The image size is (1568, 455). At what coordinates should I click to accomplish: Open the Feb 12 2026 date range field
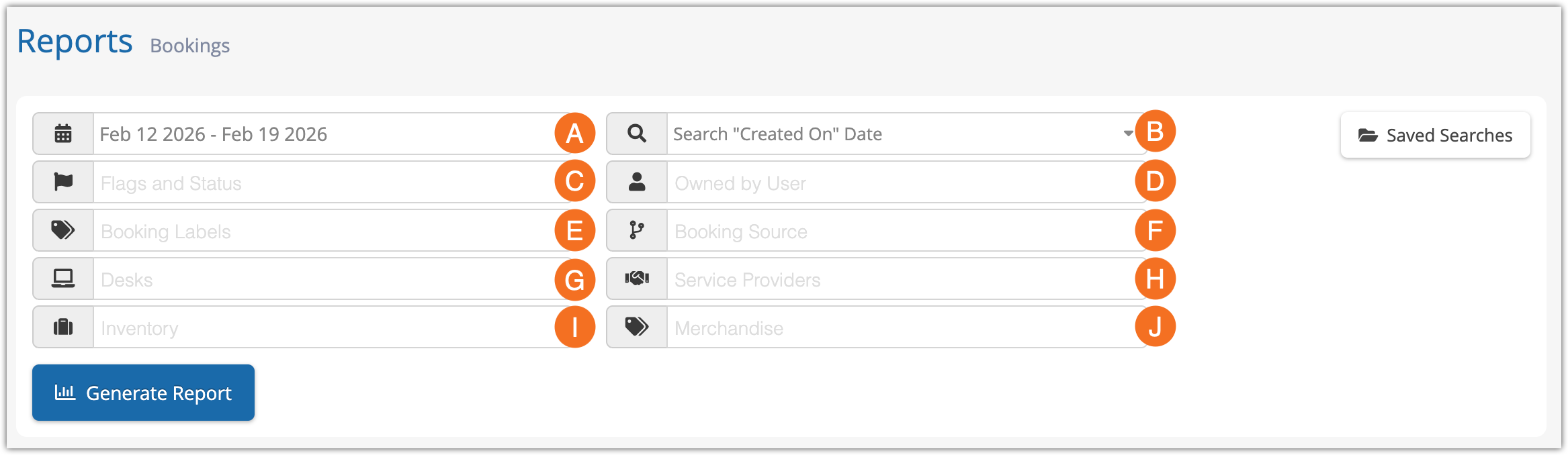[322, 134]
